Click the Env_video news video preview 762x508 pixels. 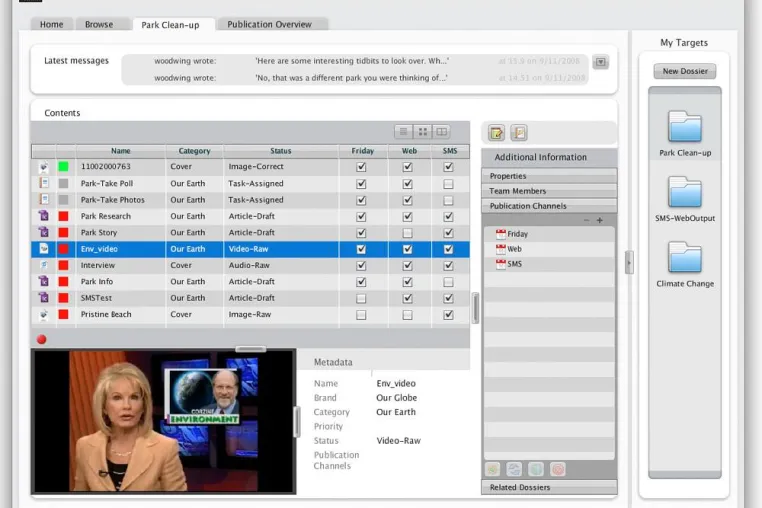coord(164,421)
